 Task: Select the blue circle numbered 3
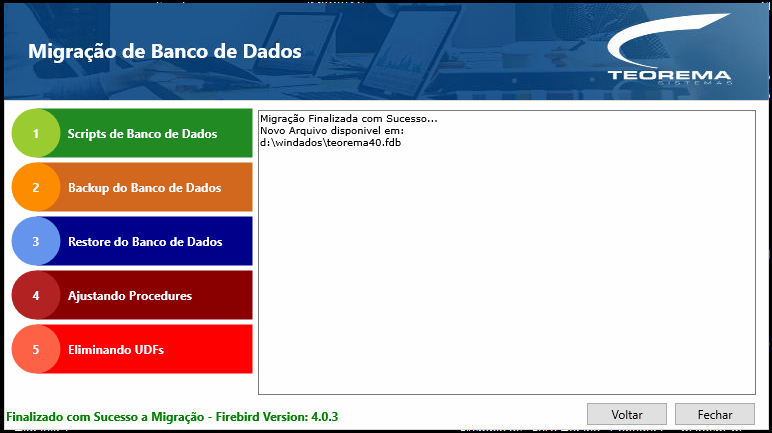coord(36,242)
